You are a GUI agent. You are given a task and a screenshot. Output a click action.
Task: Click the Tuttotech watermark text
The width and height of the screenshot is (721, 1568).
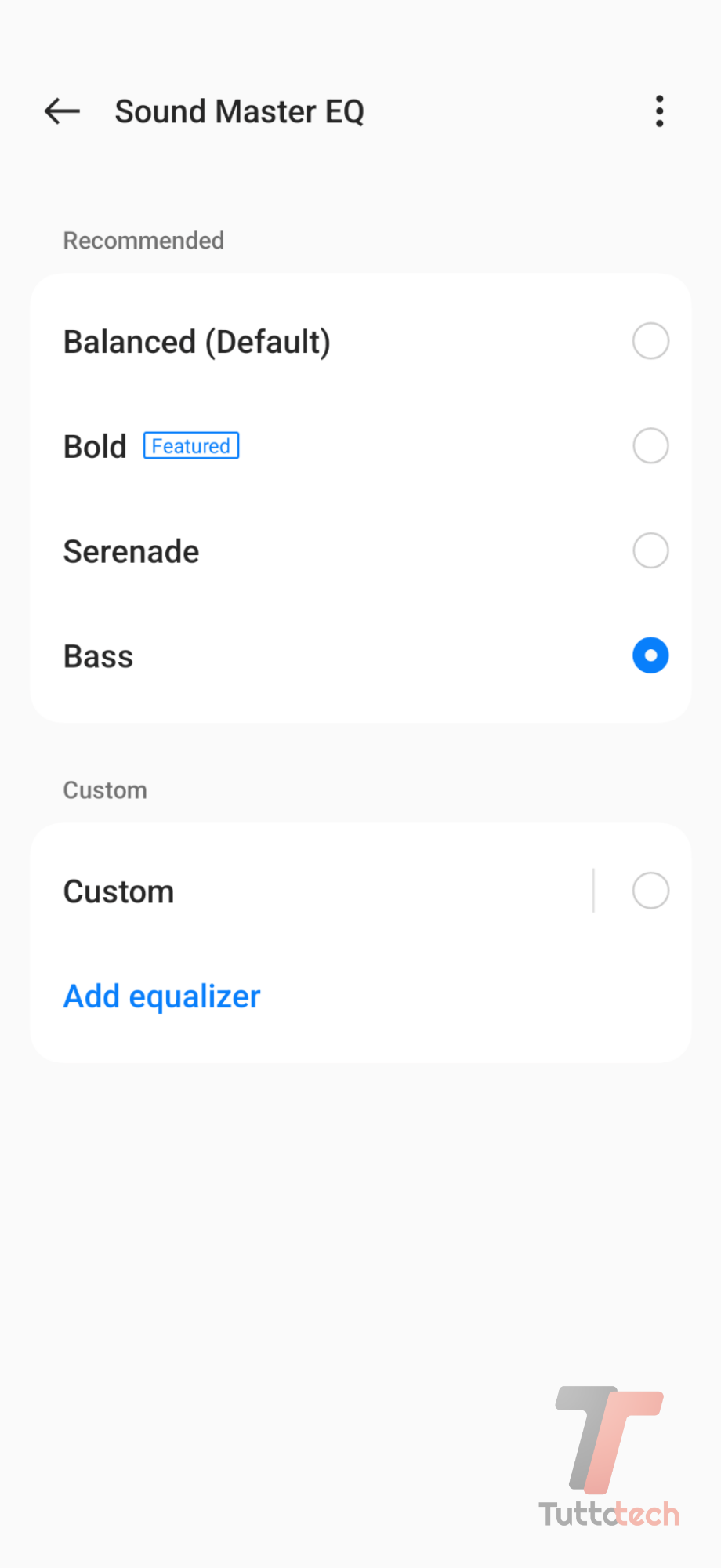(x=609, y=1514)
